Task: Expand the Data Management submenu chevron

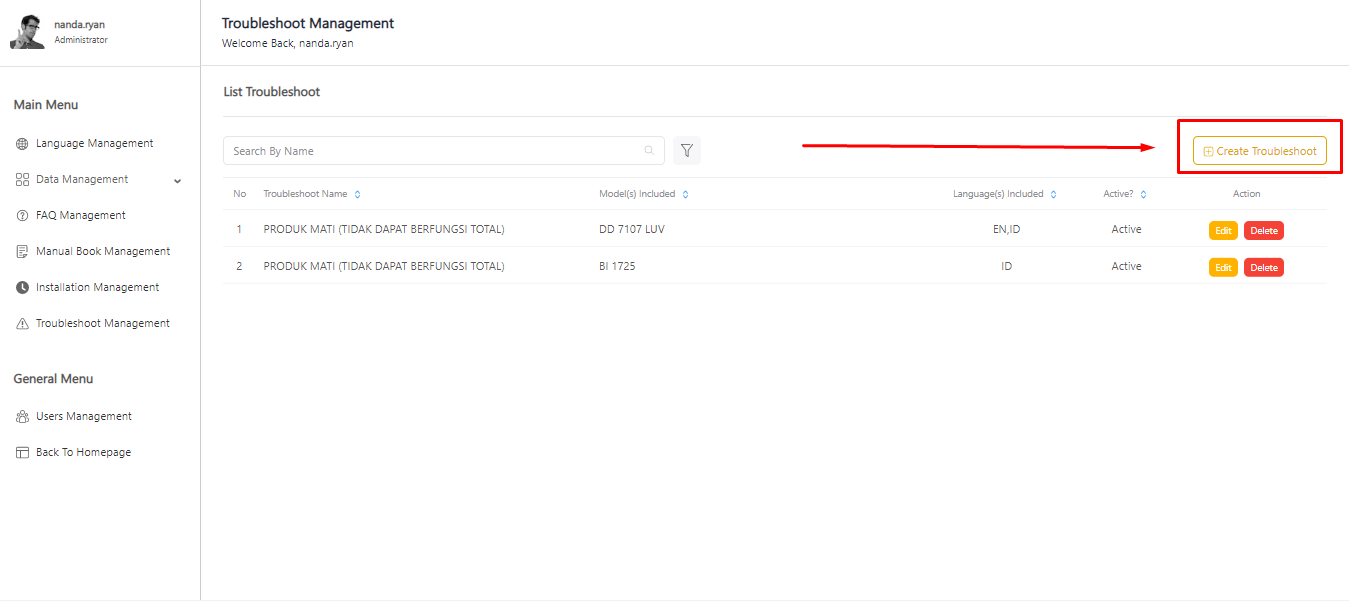Action: click(177, 181)
